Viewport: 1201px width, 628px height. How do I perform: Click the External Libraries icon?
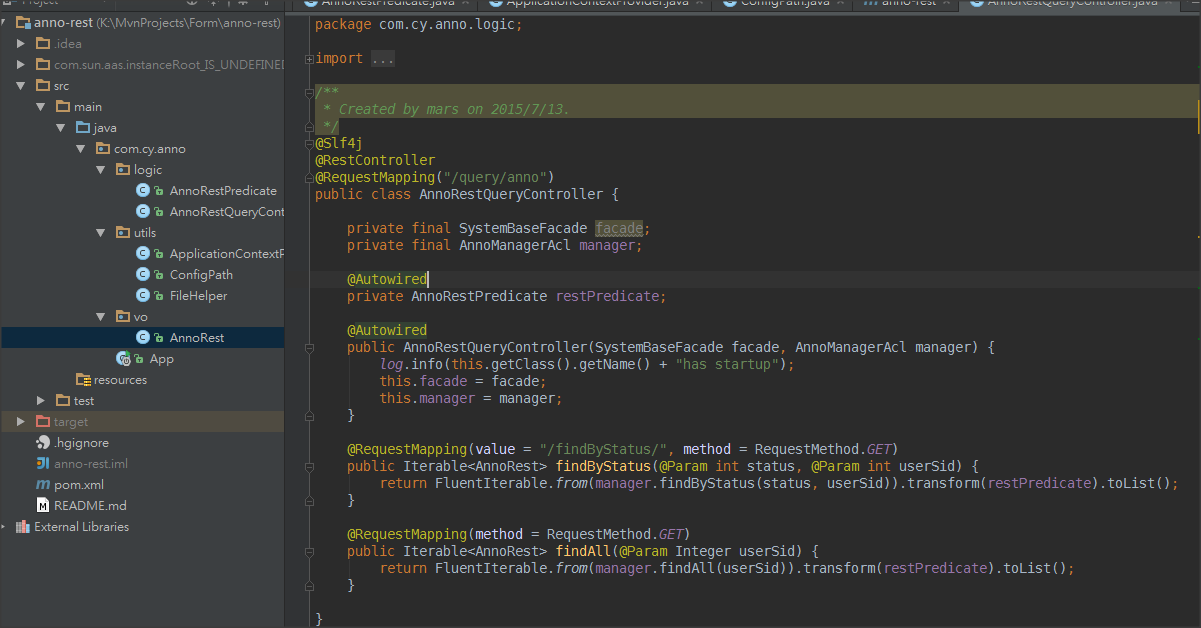(23, 526)
